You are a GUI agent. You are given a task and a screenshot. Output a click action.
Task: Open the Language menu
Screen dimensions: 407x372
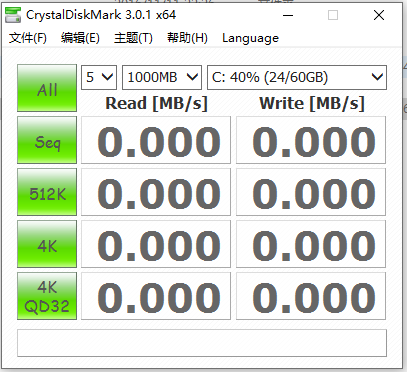point(250,38)
